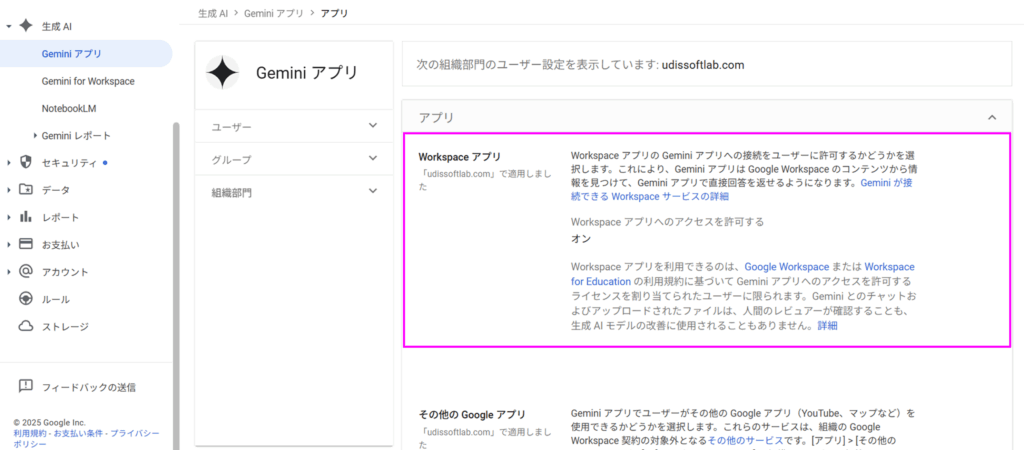Click the 利用規約 footer link
This screenshot has height=450, width=1024.
pos(31,434)
